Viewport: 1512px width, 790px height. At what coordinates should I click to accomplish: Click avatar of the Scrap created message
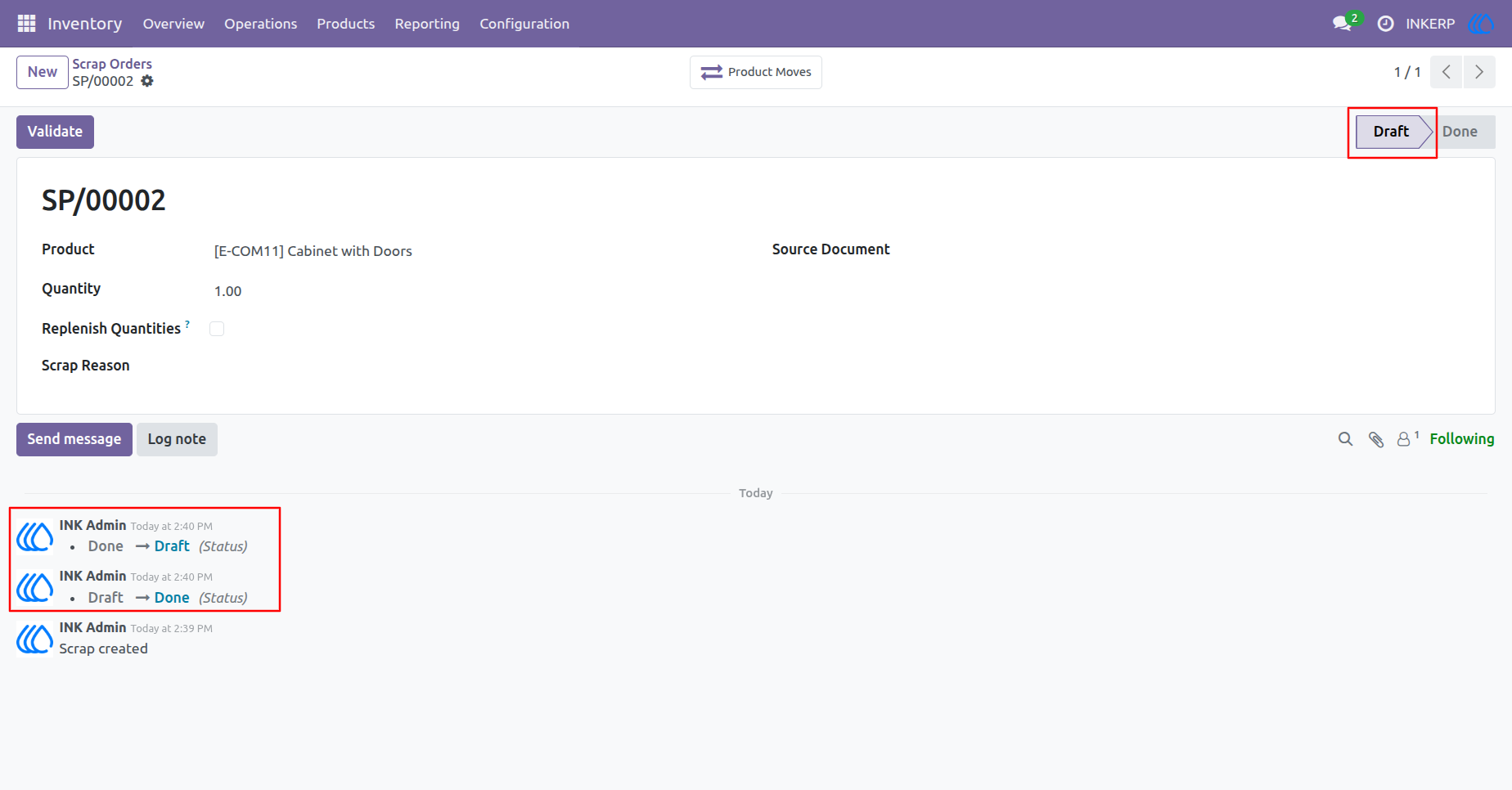coord(35,639)
